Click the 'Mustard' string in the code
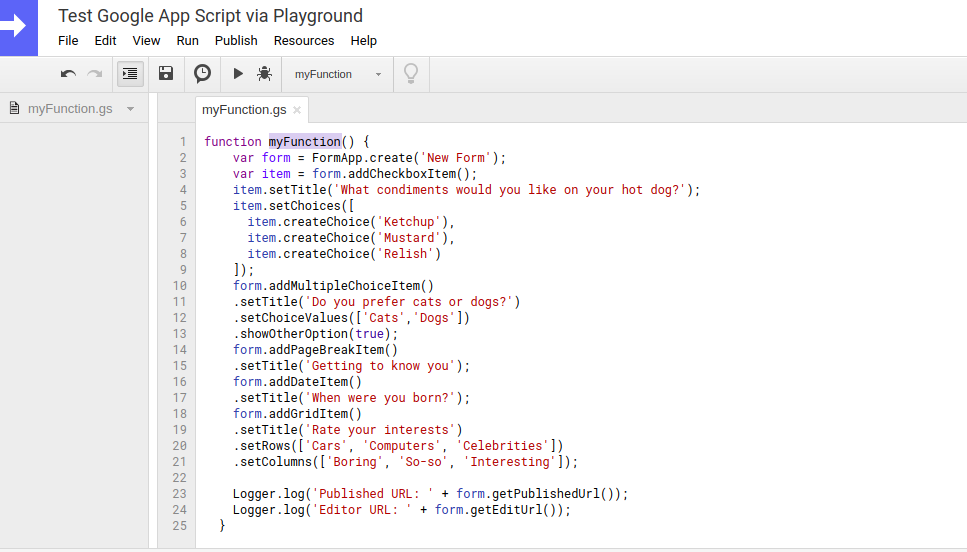Viewport: 967px width, 552px height. [409, 238]
